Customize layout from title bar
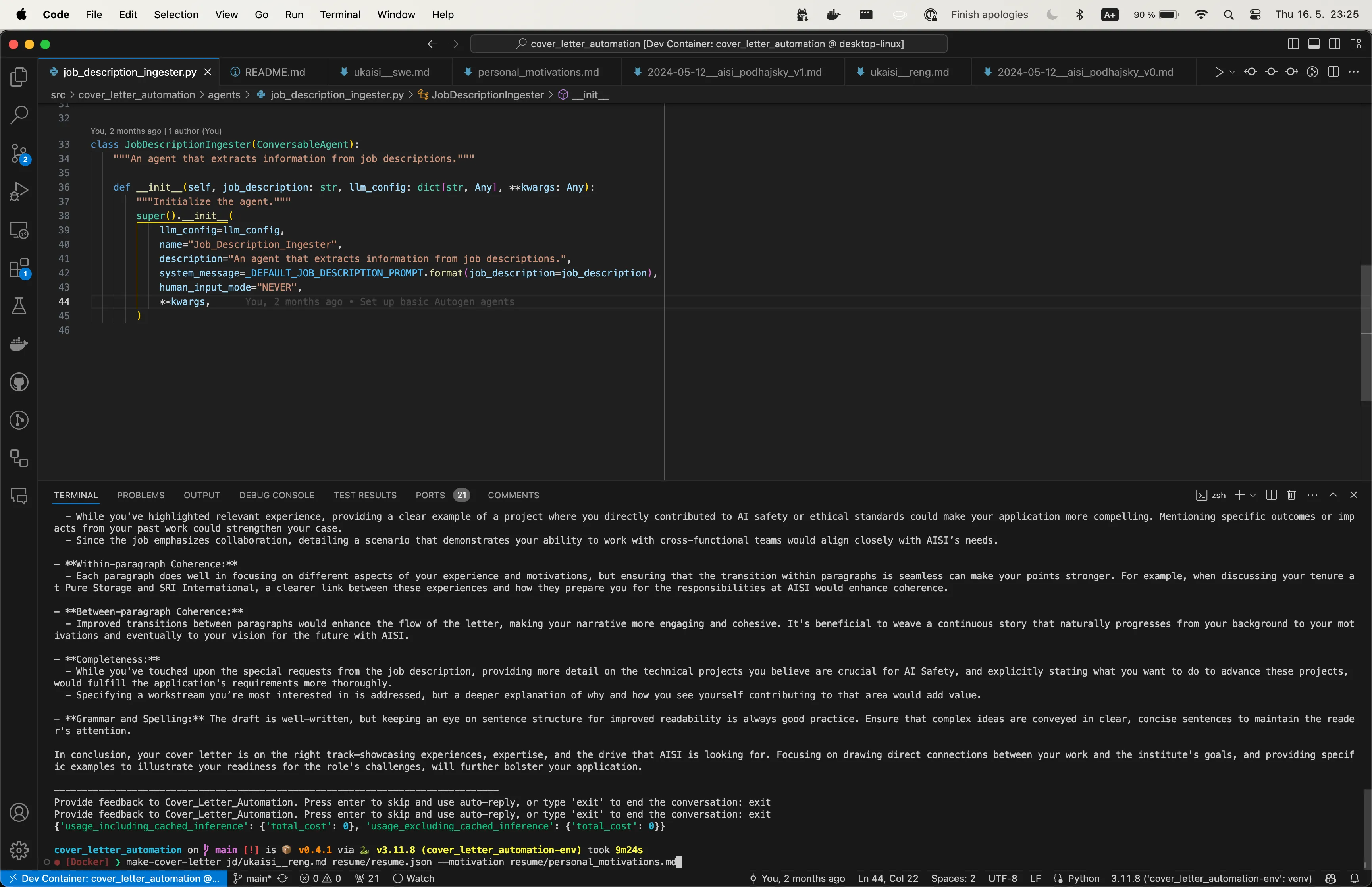This screenshot has height=887, width=1372. (1356, 44)
